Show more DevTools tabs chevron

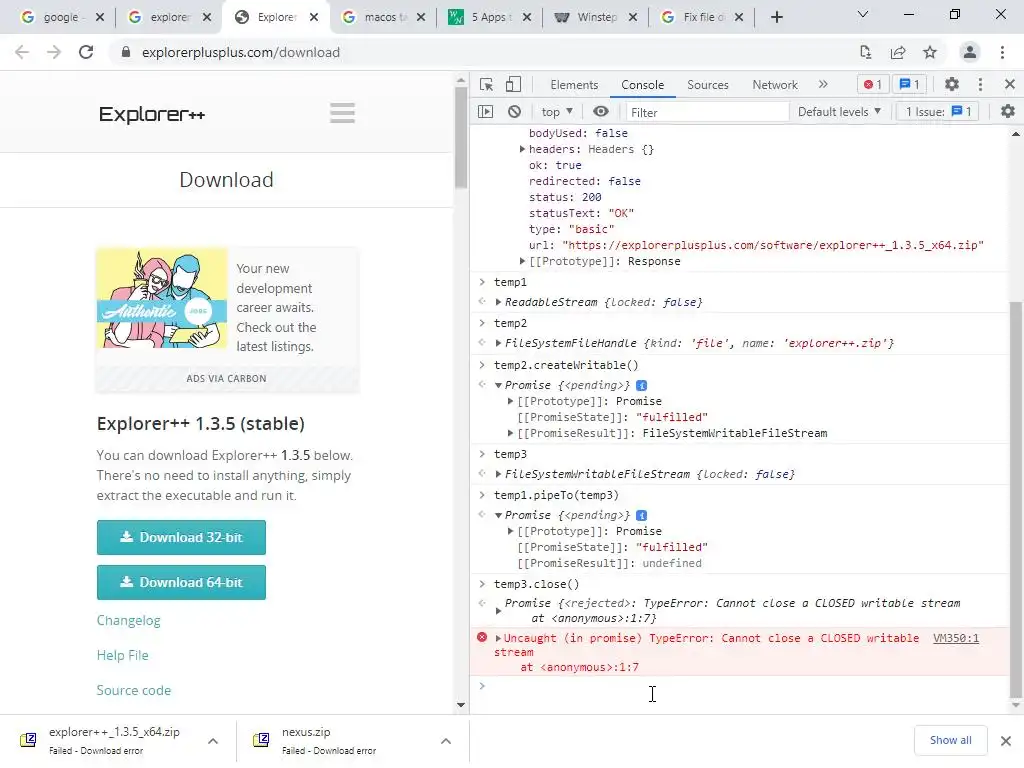[823, 84]
